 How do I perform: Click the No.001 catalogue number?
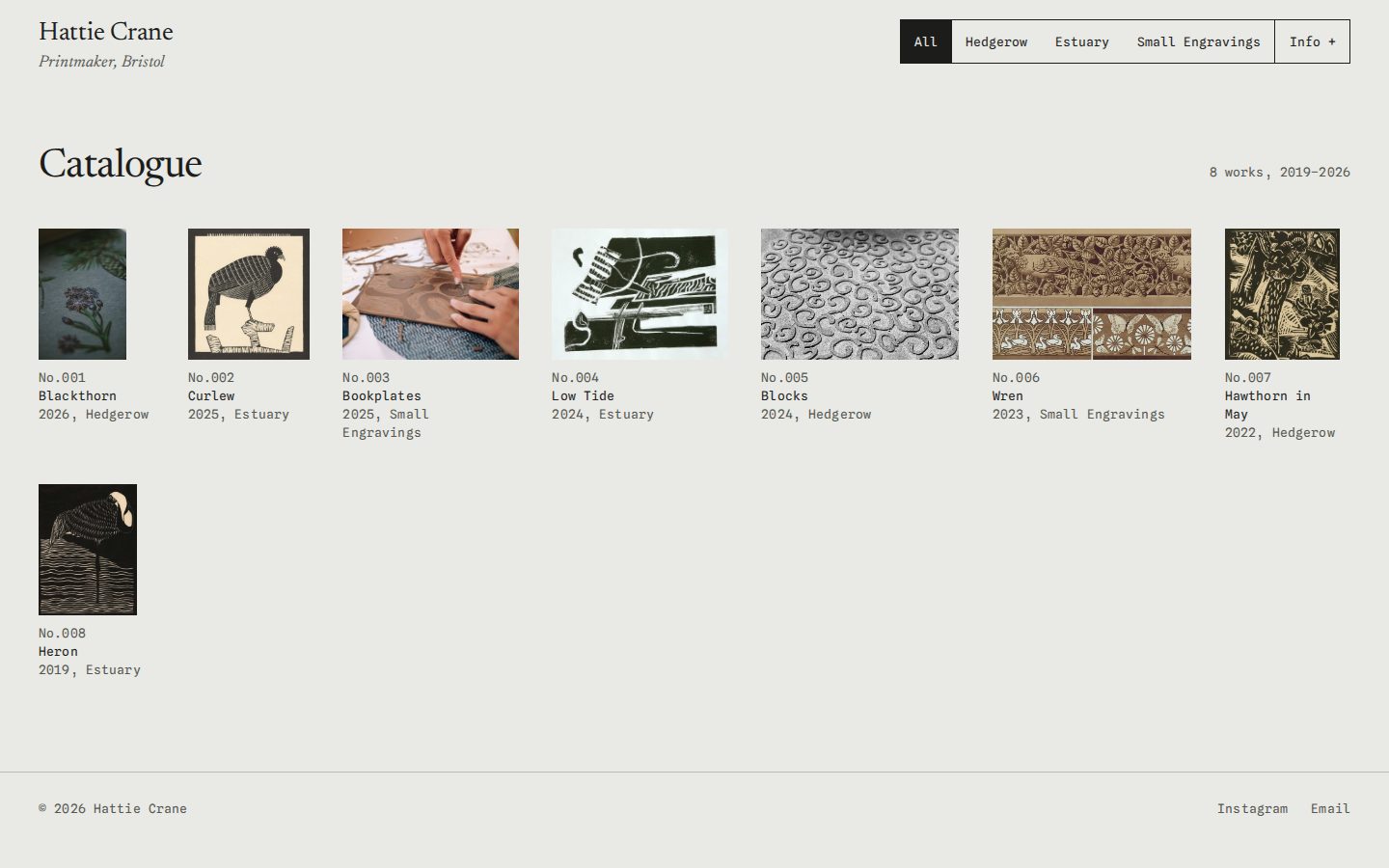pyautogui.click(x=62, y=377)
